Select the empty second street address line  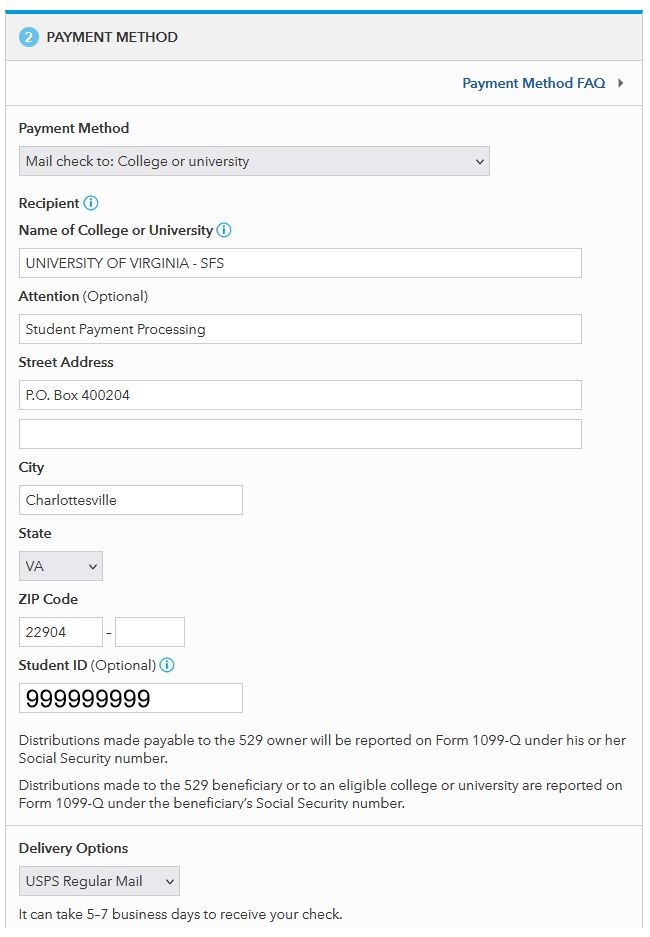click(300, 434)
